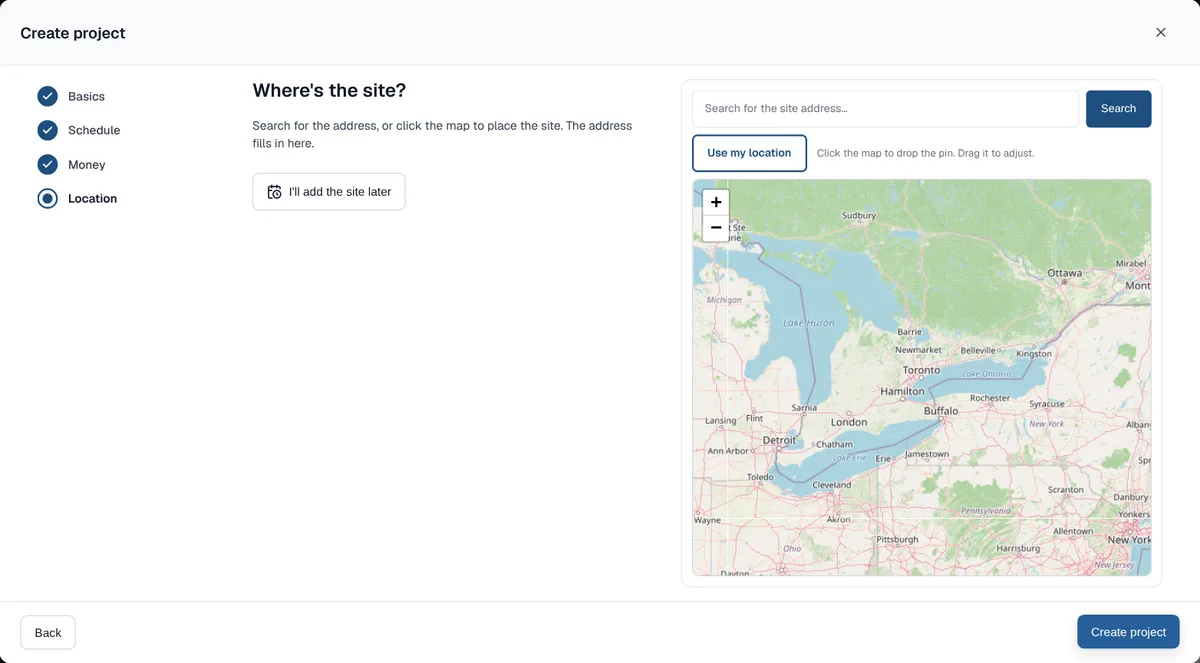This screenshot has height=663, width=1200.
Task: Click the Search button
Action: (1118, 109)
